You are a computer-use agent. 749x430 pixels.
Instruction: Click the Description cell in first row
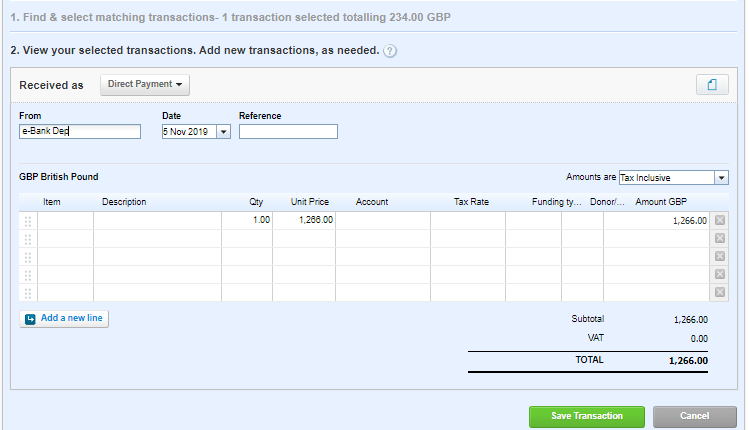click(157, 221)
